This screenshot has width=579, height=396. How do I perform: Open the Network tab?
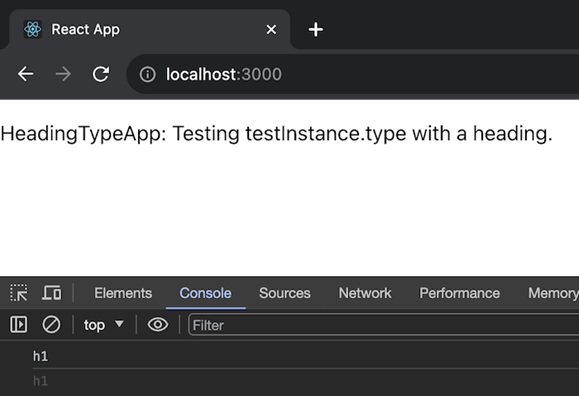tap(365, 293)
